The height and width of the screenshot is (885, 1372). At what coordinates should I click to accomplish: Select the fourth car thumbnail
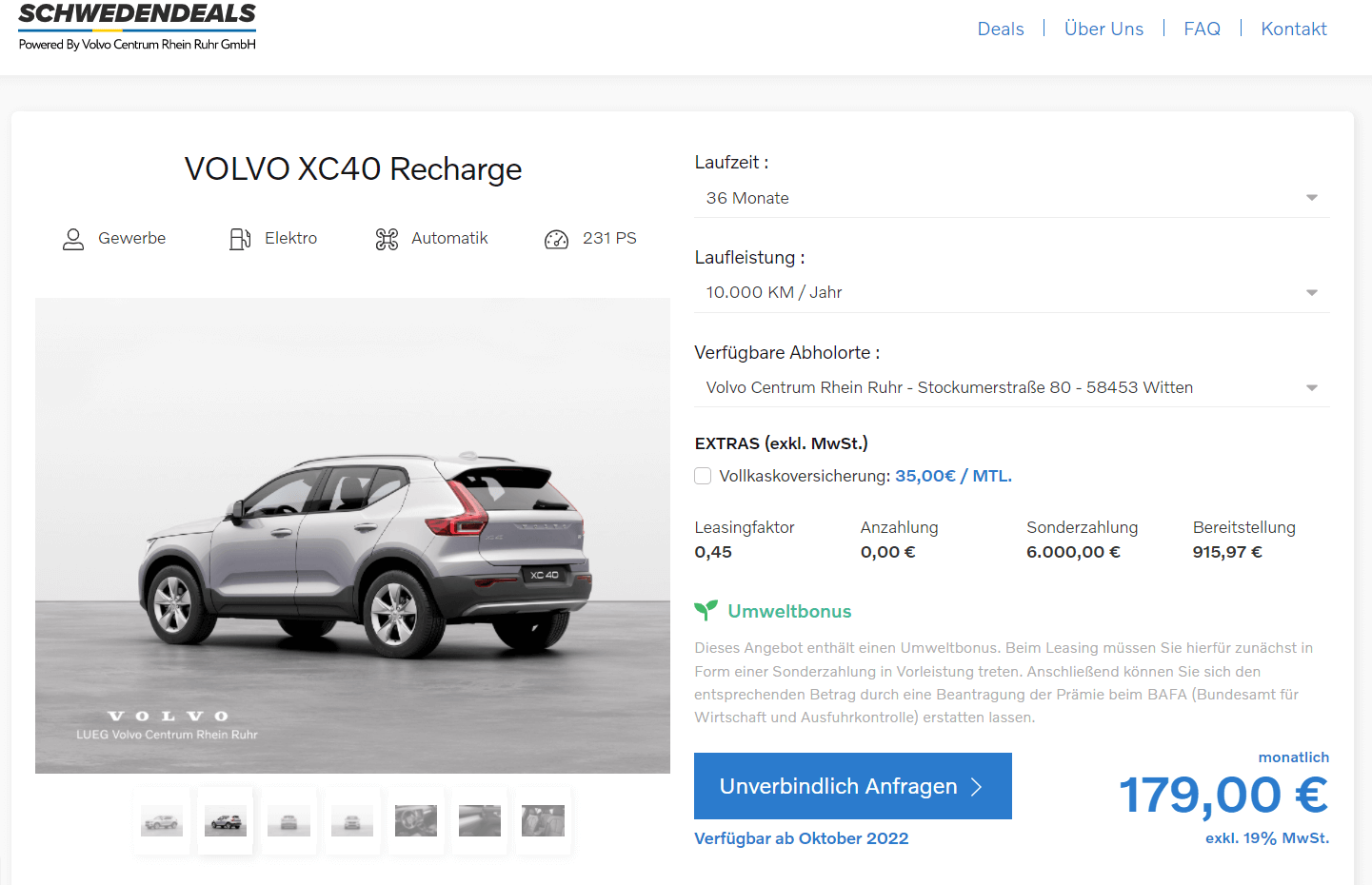coord(352,820)
